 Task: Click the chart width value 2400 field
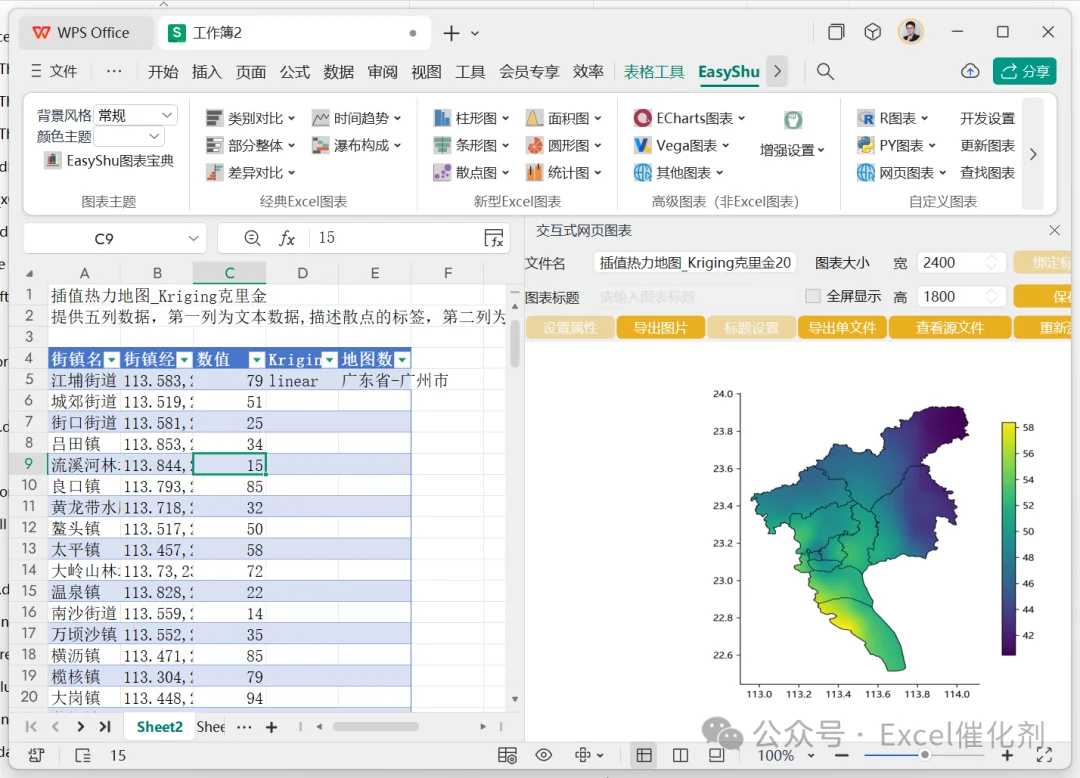point(960,263)
